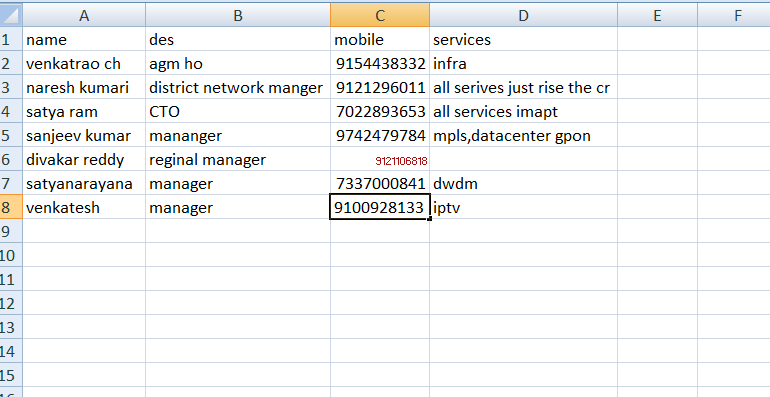Select cell containing 'naresh kumari'
Image resolution: width=770 pixels, height=397 pixels.
point(84,87)
